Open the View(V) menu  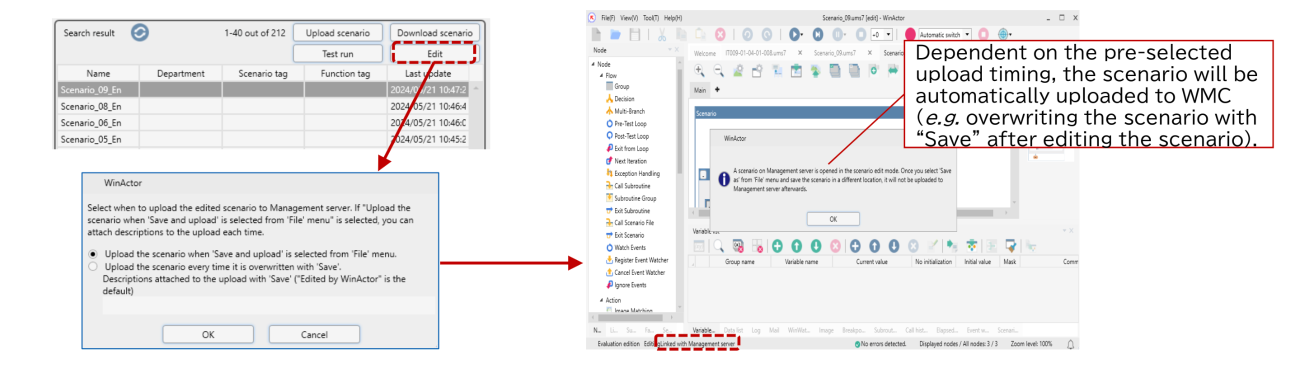[629, 18]
